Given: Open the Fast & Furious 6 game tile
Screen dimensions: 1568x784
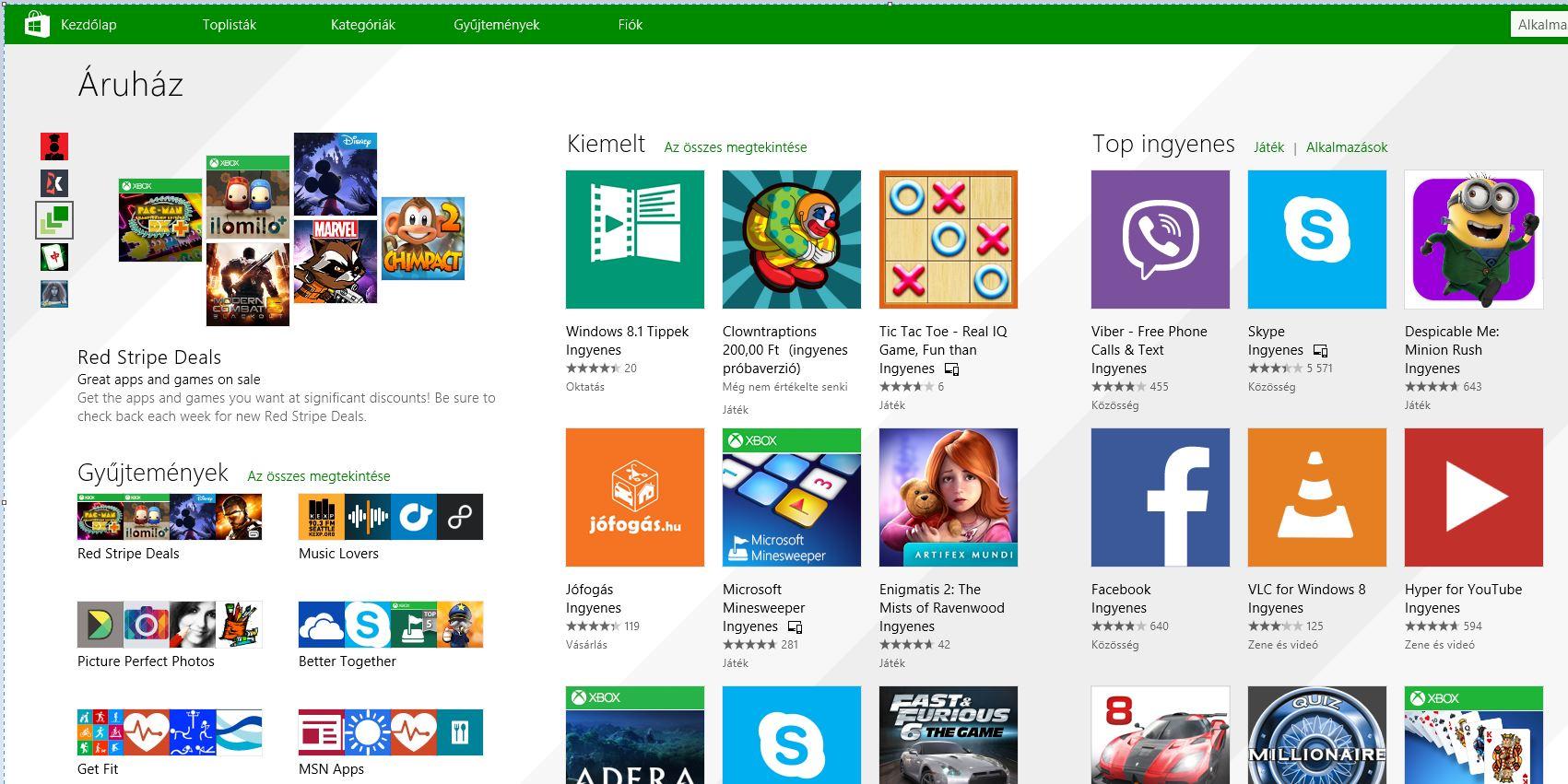Looking at the screenshot, I should [x=949, y=735].
